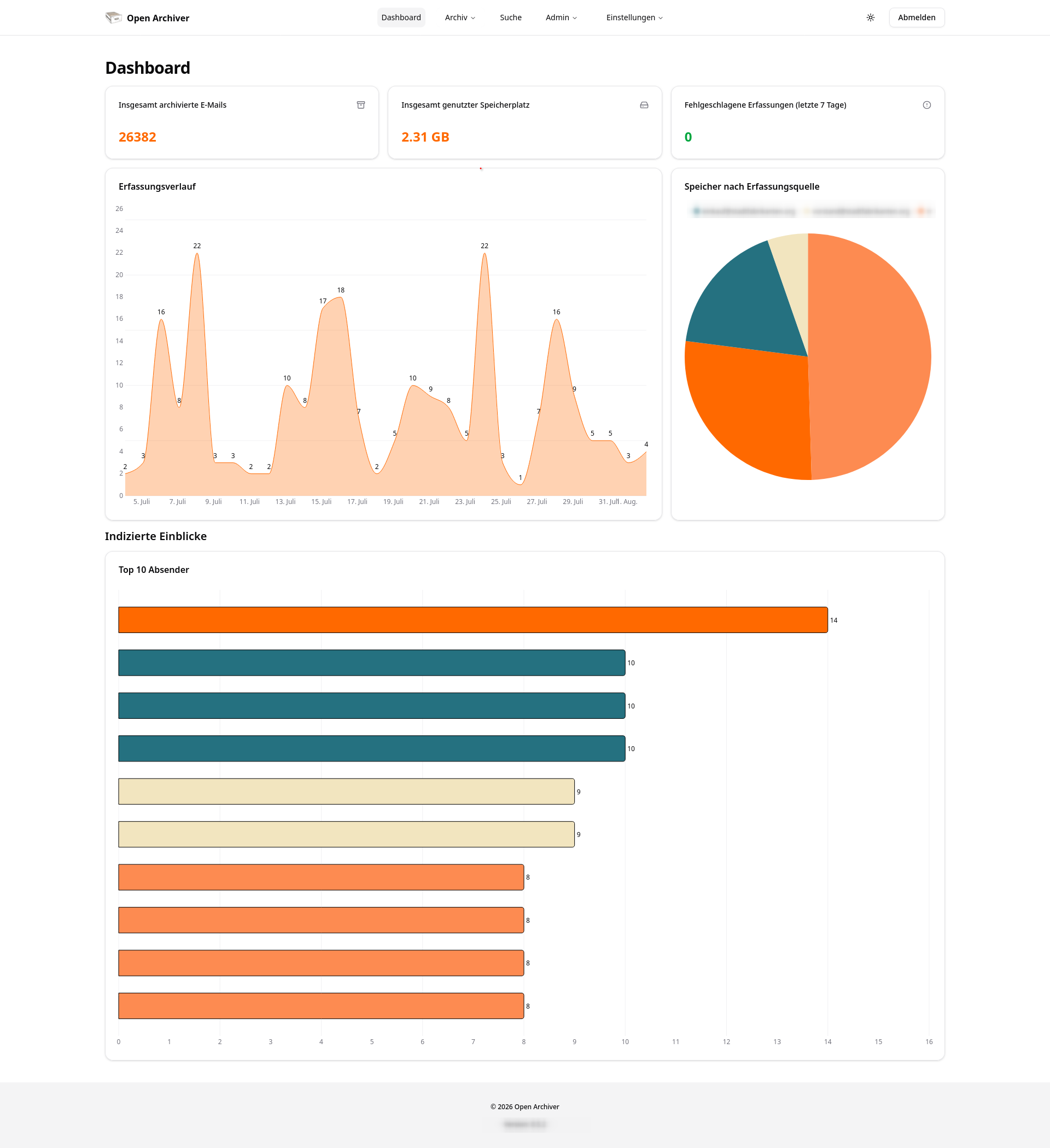
Task: Click the large light-orange pie slice
Action: [872, 356]
